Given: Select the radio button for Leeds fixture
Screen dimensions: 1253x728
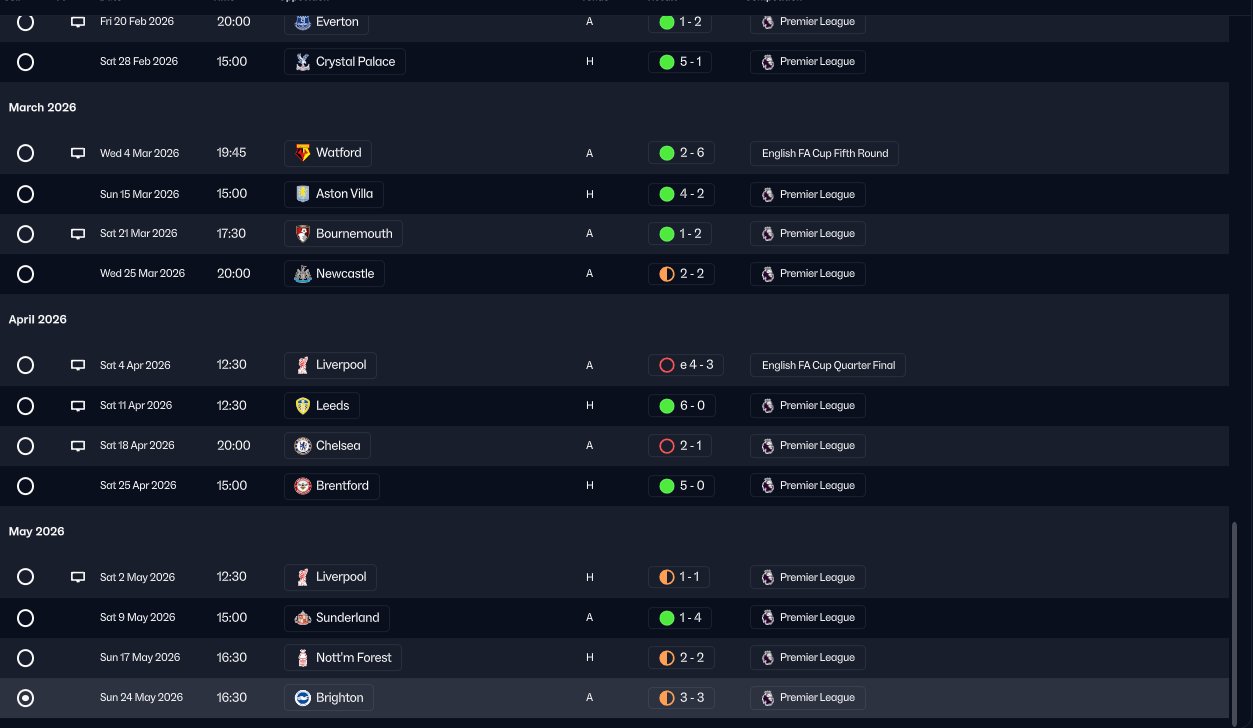Looking at the screenshot, I should coord(26,406).
